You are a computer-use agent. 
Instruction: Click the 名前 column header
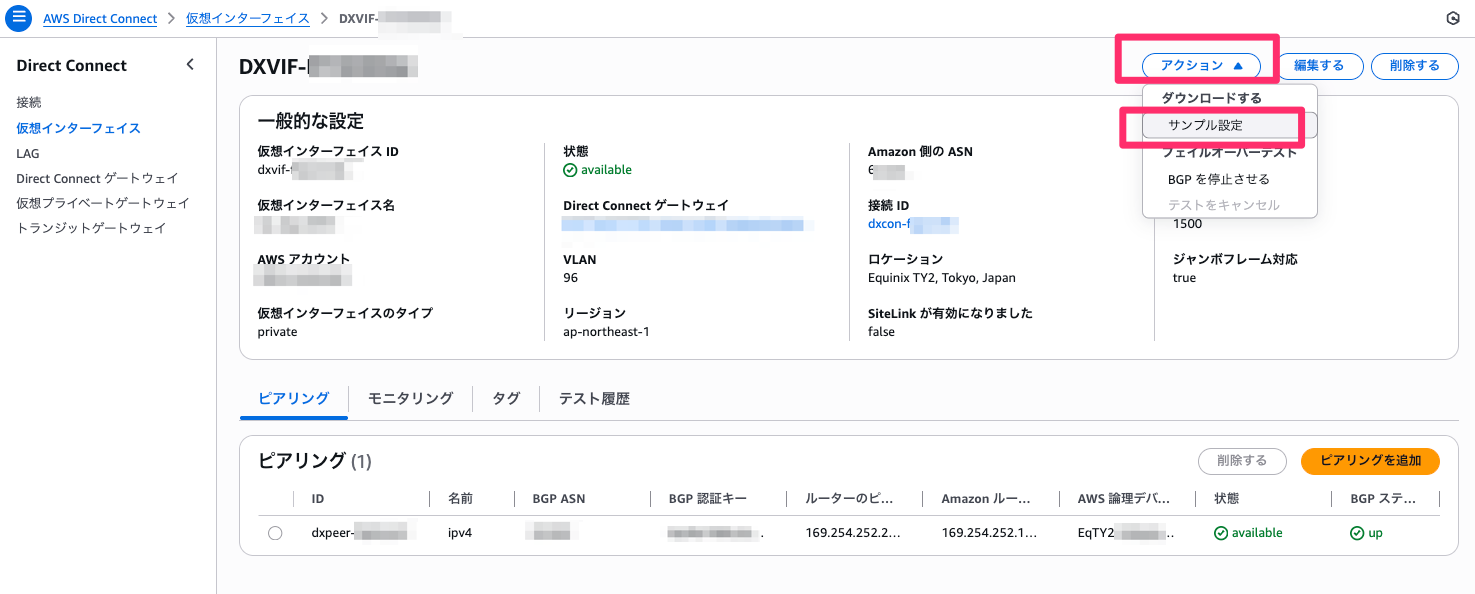(460, 499)
